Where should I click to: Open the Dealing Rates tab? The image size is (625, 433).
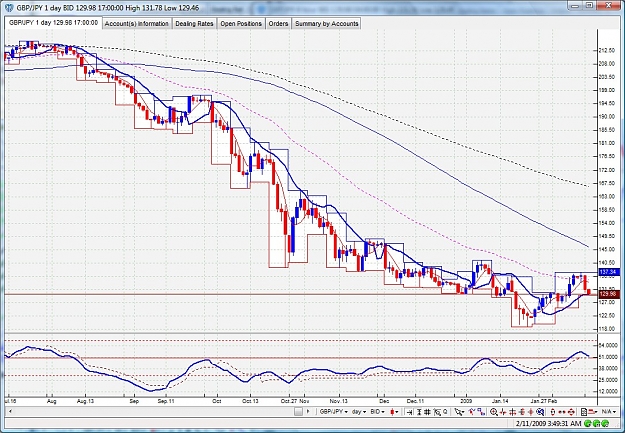[194, 24]
